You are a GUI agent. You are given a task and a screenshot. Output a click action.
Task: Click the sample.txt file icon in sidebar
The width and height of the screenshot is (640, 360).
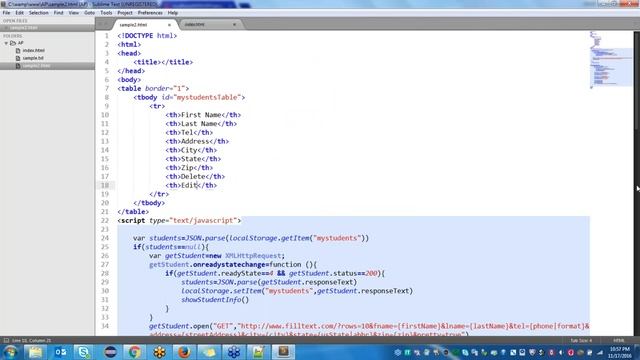pyautogui.click(x=18, y=58)
